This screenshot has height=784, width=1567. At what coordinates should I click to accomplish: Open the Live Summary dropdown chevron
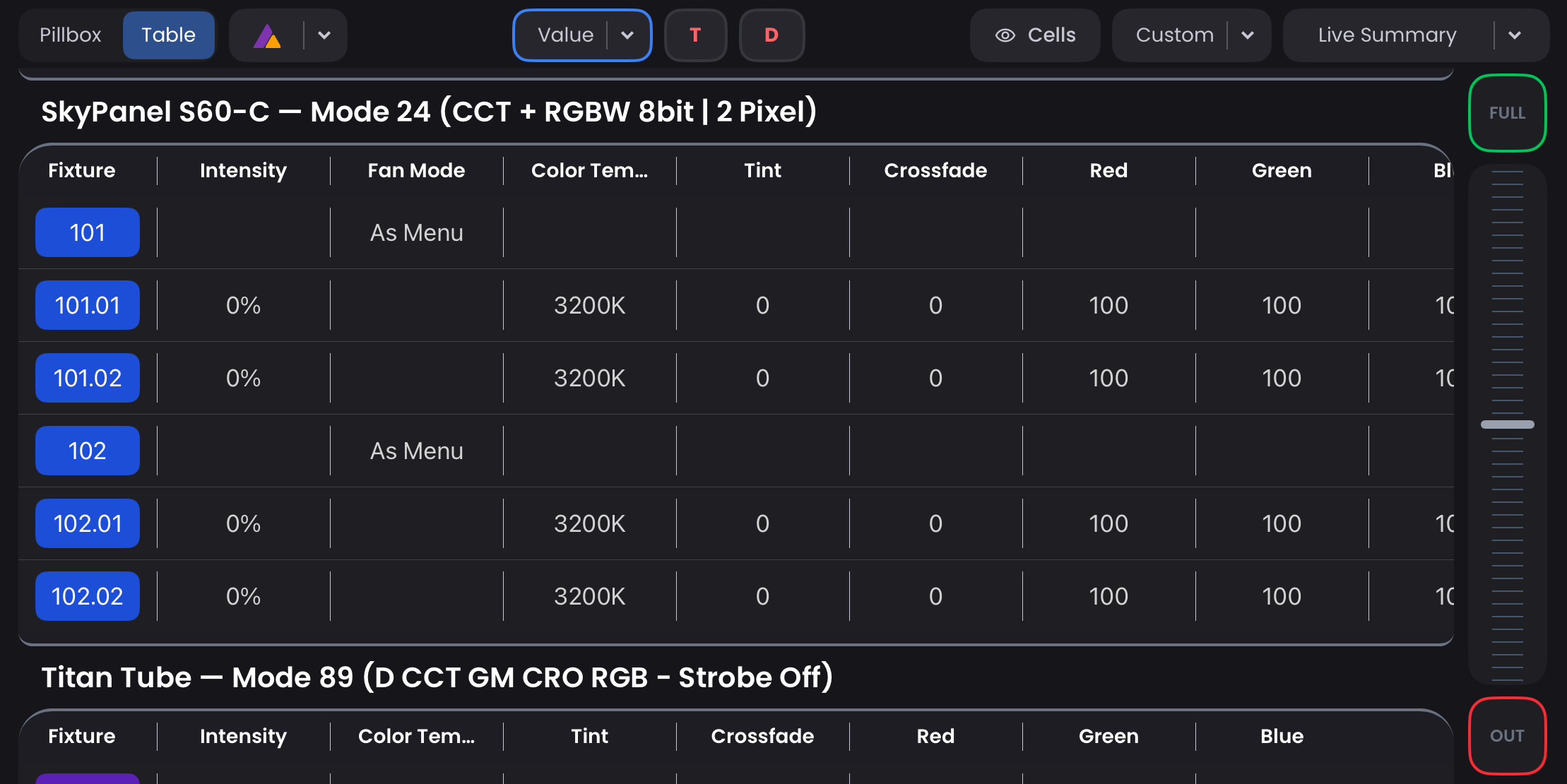click(x=1514, y=35)
